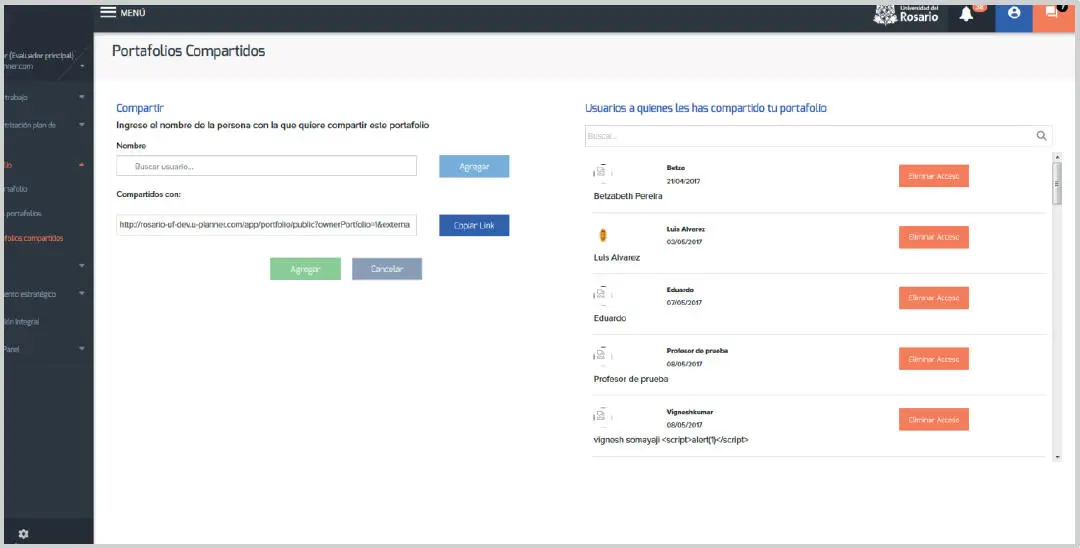Expand the 'Panel' sidebar section
The width and height of the screenshot is (1080, 548).
pos(82,349)
